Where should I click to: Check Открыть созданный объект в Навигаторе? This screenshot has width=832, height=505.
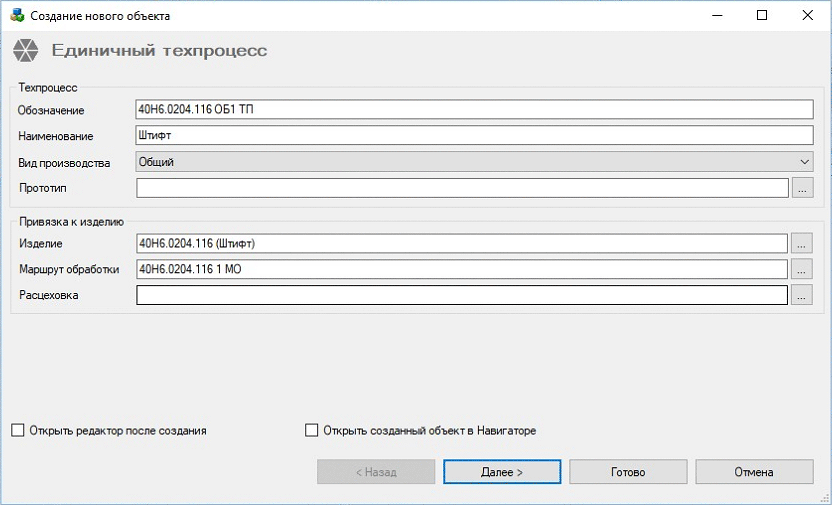click(x=311, y=431)
